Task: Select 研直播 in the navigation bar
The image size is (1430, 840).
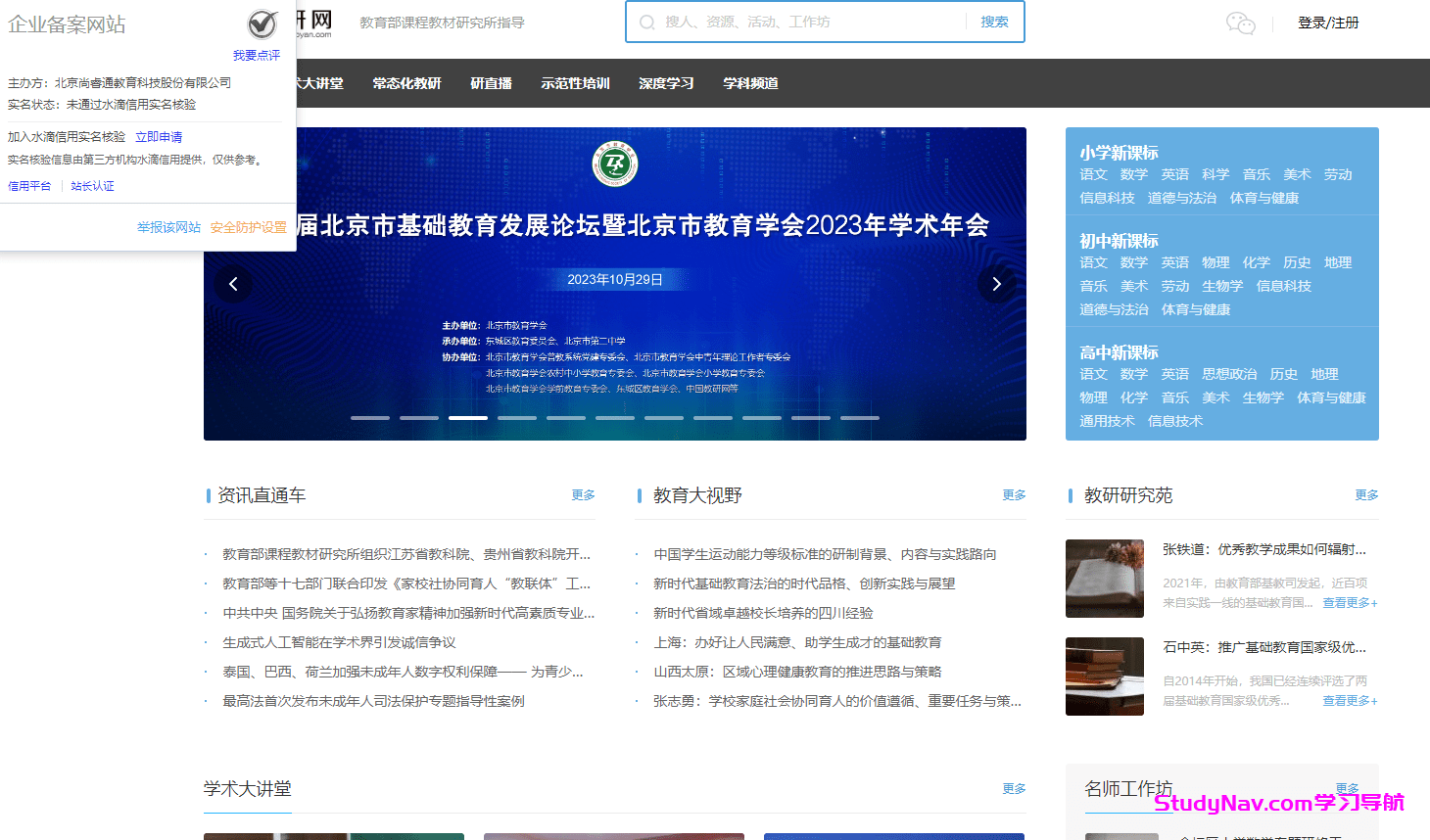Action: (x=492, y=83)
